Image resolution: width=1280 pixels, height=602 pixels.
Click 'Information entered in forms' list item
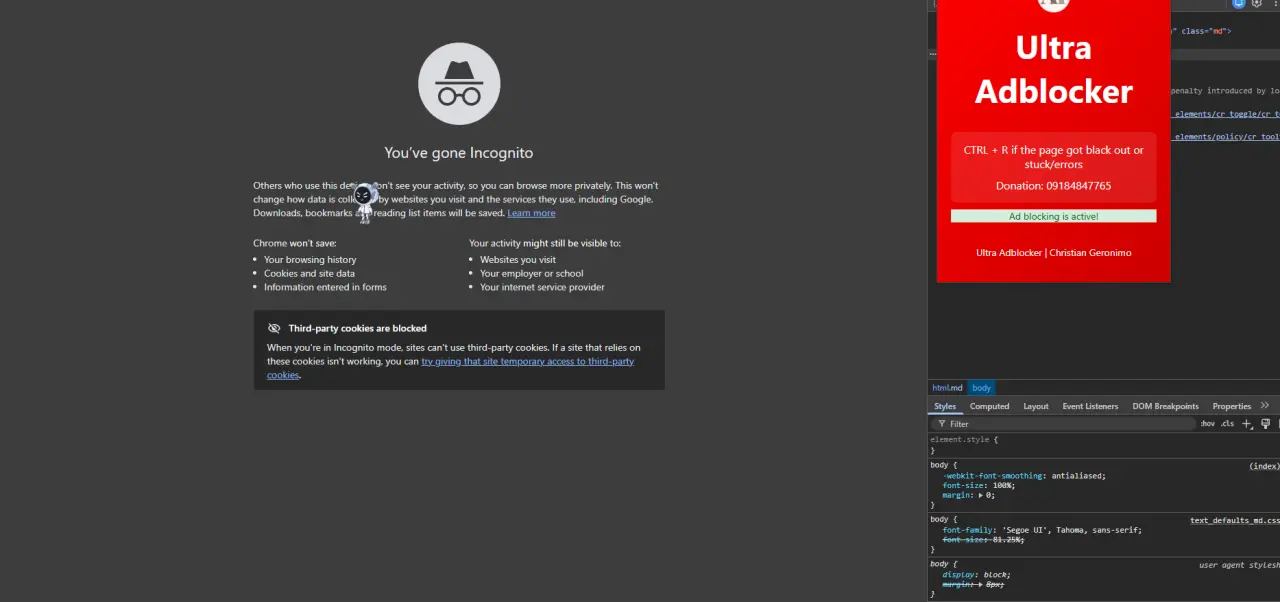pyautogui.click(x=325, y=287)
